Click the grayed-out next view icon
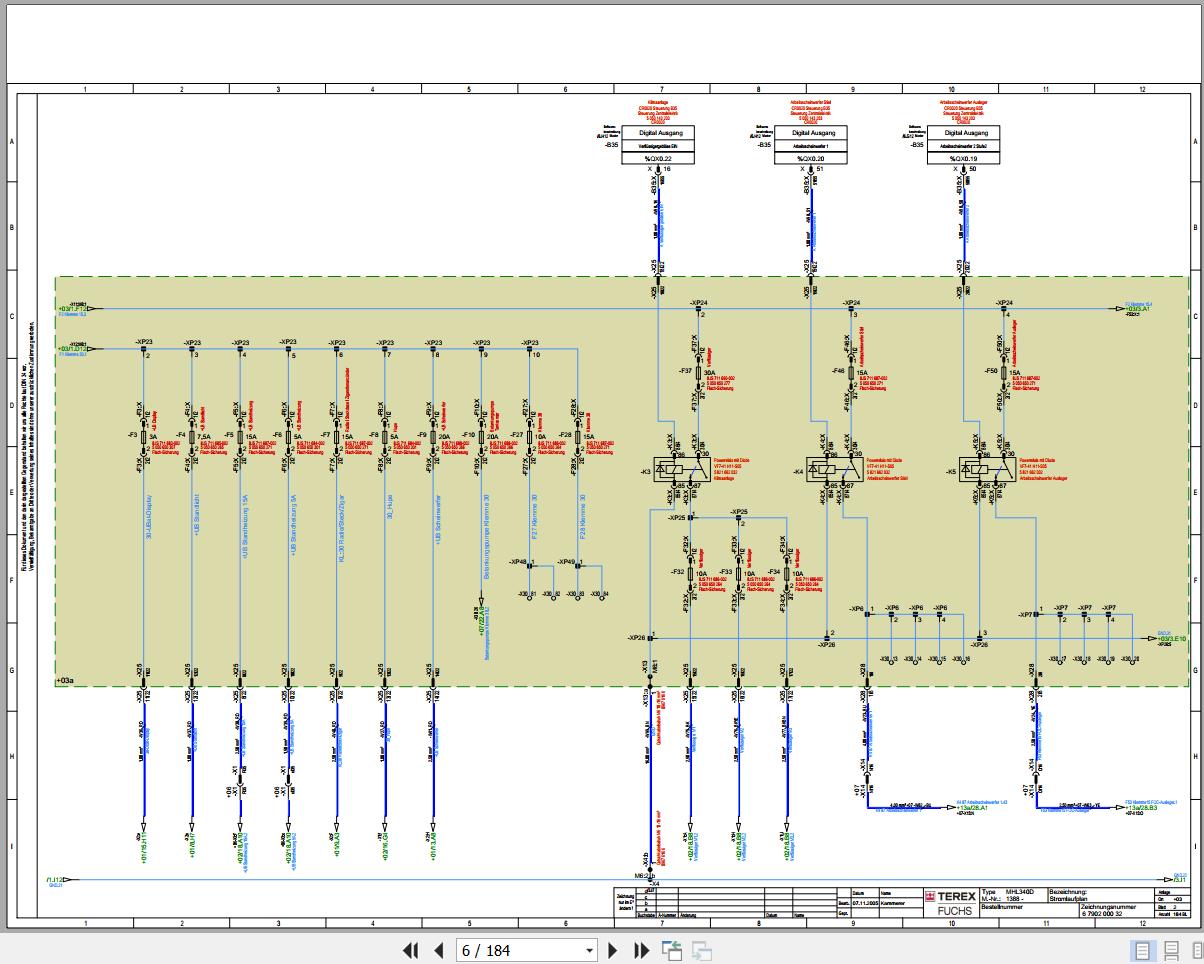 pyautogui.click(x=702, y=950)
